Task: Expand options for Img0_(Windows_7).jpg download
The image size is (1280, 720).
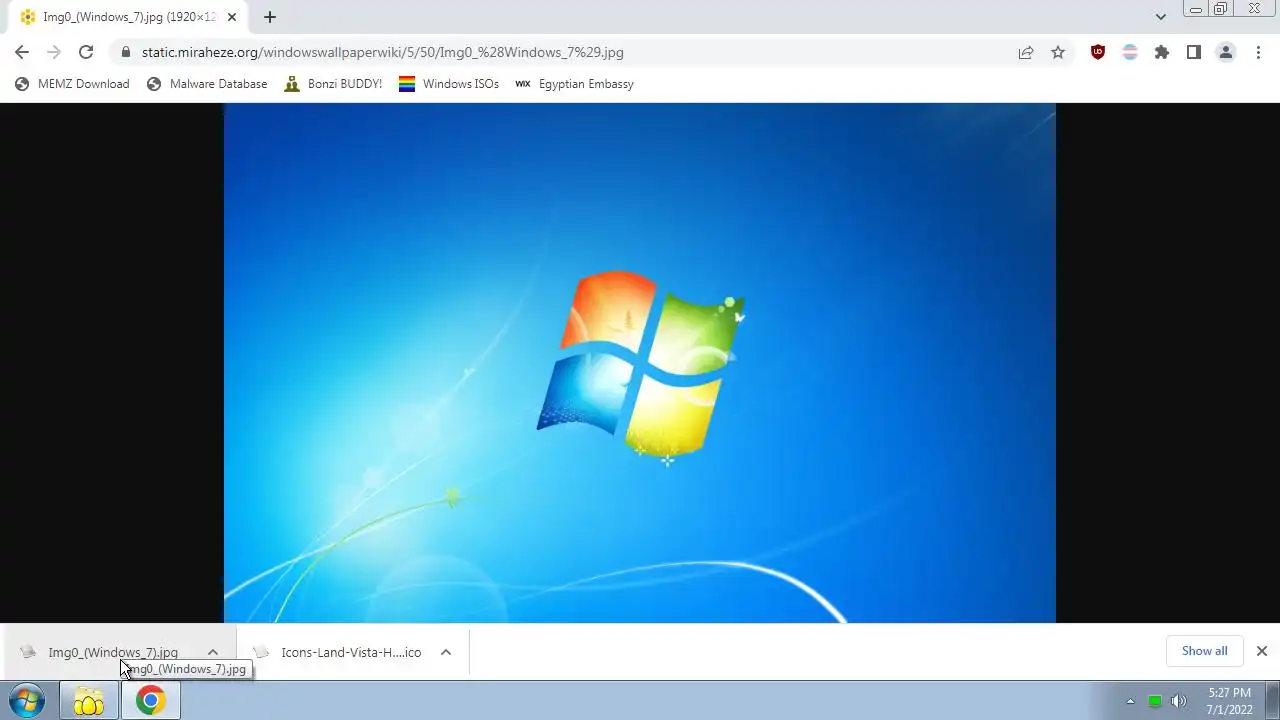Action: (x=213, y=652)
